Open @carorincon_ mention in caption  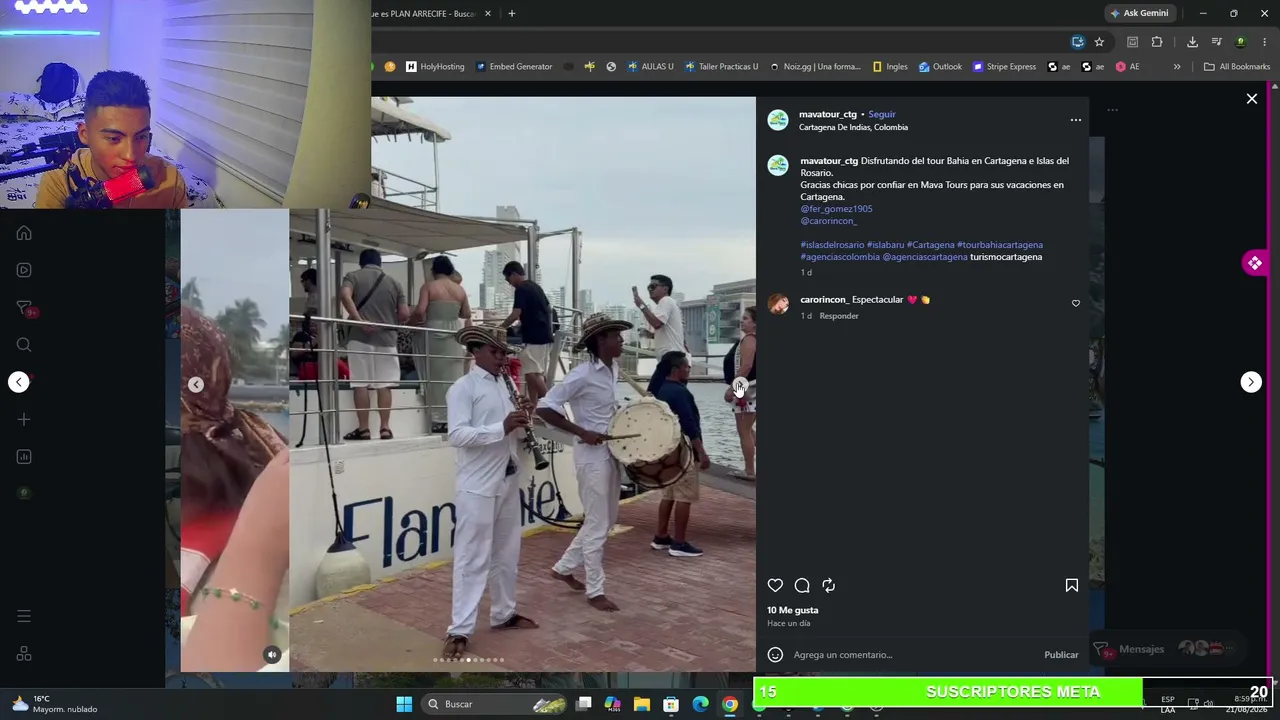(829, 221)
